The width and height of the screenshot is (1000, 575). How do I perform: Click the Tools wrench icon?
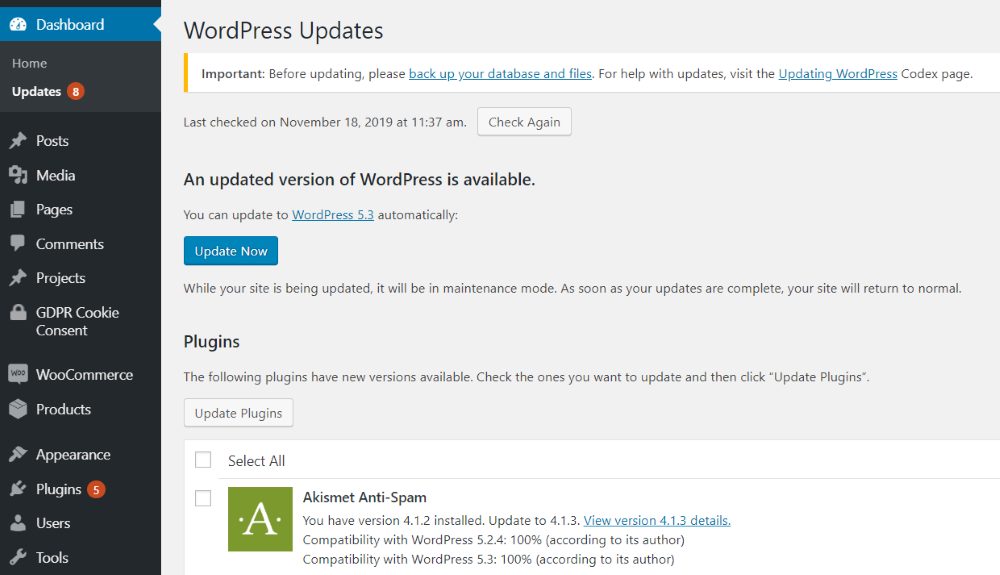tap(18, 557)
